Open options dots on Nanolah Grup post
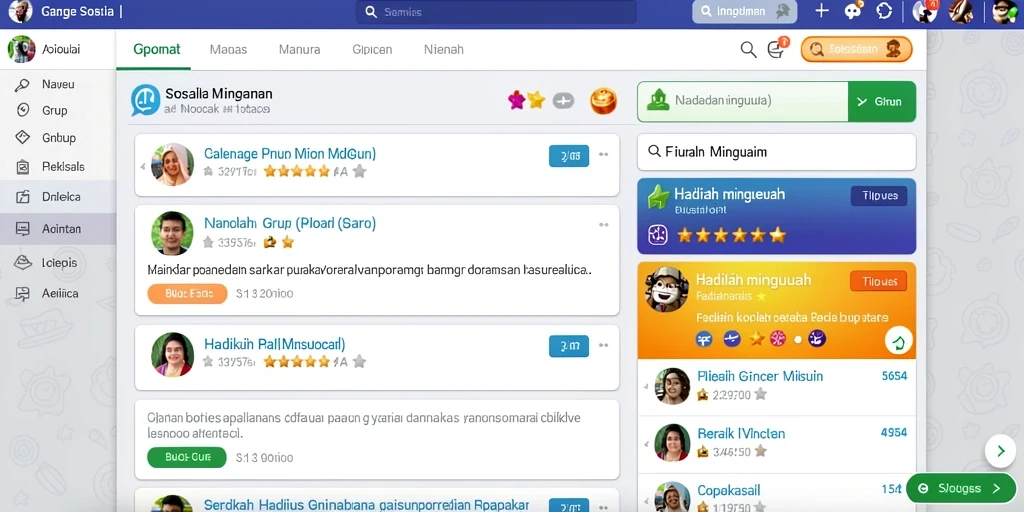Screen dimensions: 1024x512 [603, 225]
